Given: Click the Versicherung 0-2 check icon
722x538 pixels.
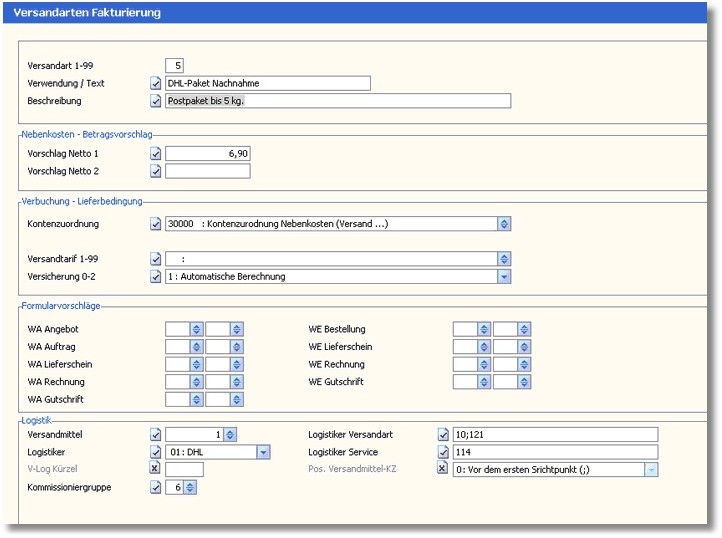Looking at the screenshot, I should pyautogui.click(x=155, y=277).
